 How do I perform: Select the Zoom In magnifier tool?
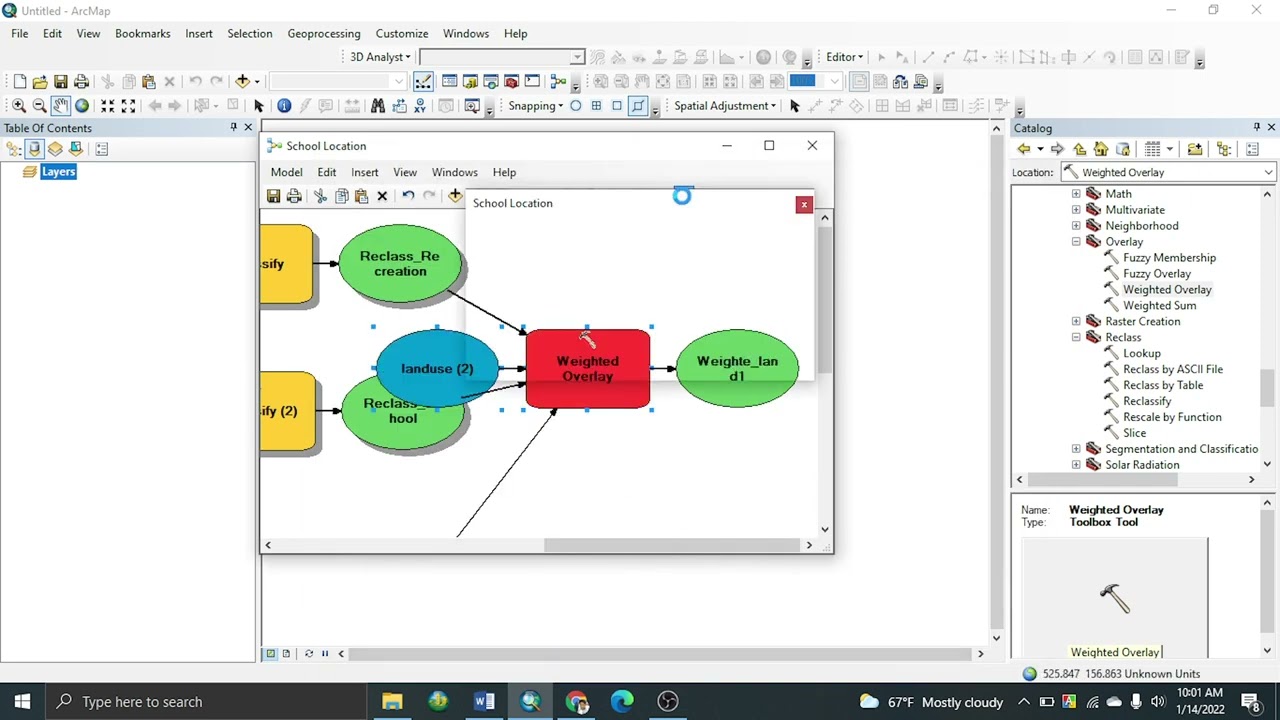click(x=19, y=105)
